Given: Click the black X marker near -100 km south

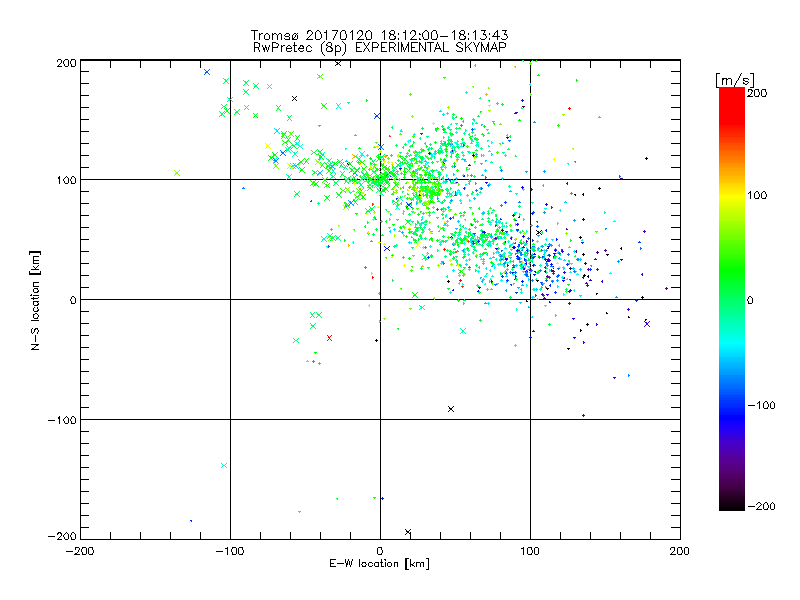Looking at the screenshot, I should [451, 409].
